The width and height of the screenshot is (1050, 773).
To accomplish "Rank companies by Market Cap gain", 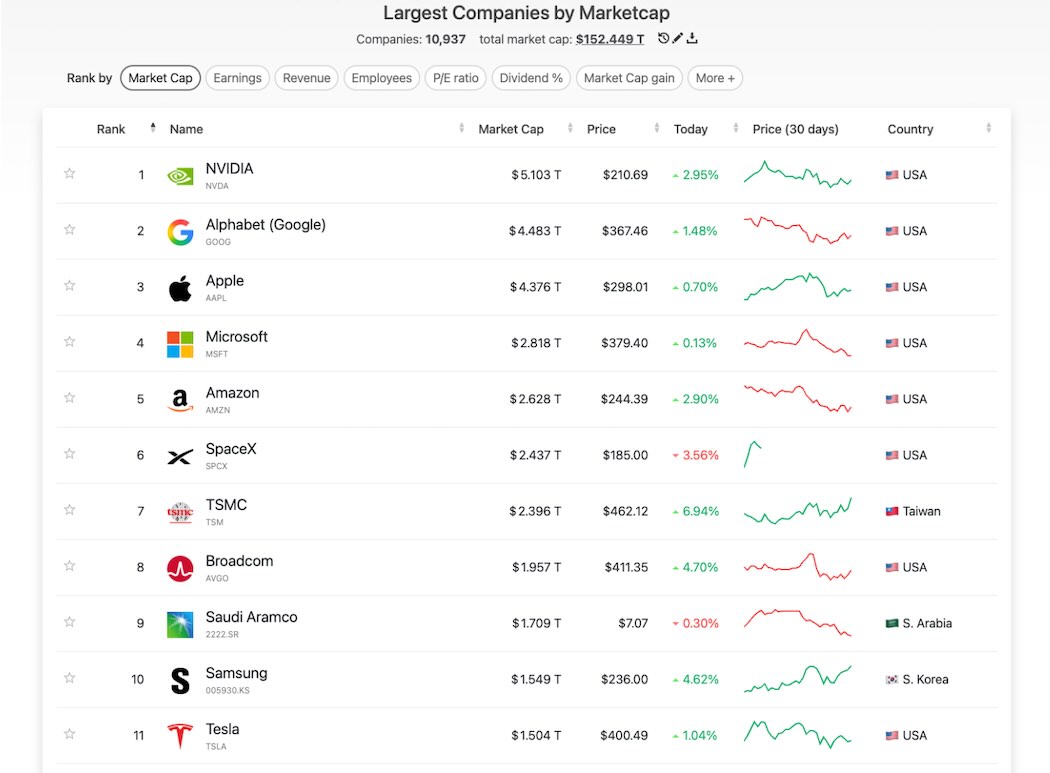I will pyautogui.click(x=629, y=78).
